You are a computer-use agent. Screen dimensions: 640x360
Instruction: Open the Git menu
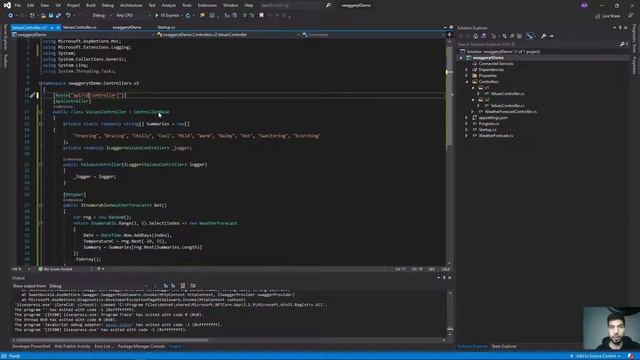coord(58,5)
